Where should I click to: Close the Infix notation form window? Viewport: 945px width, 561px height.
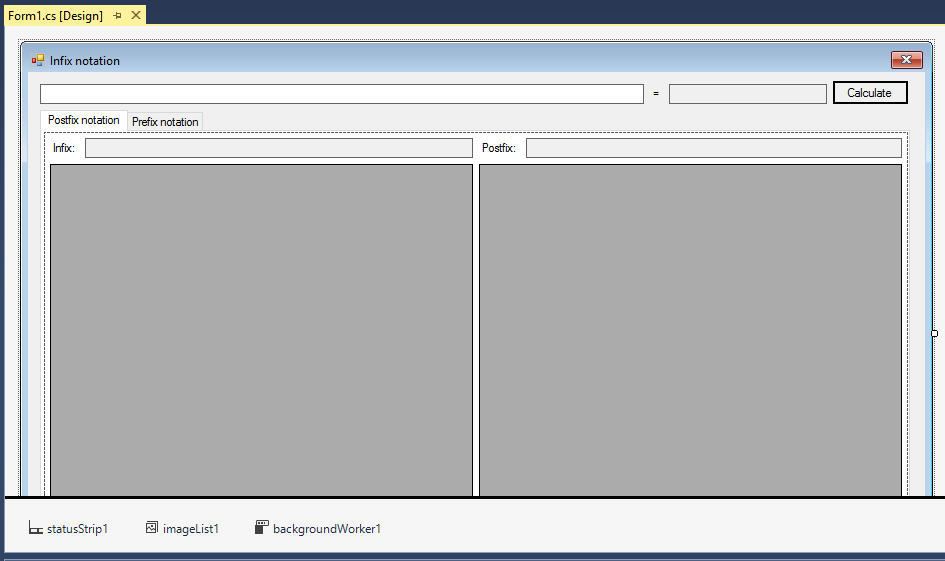906,60
